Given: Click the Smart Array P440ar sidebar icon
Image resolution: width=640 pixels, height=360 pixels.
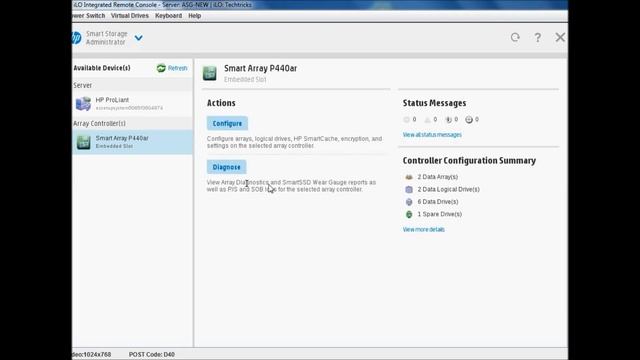Looking at the screenshot, I should point(84,142).
